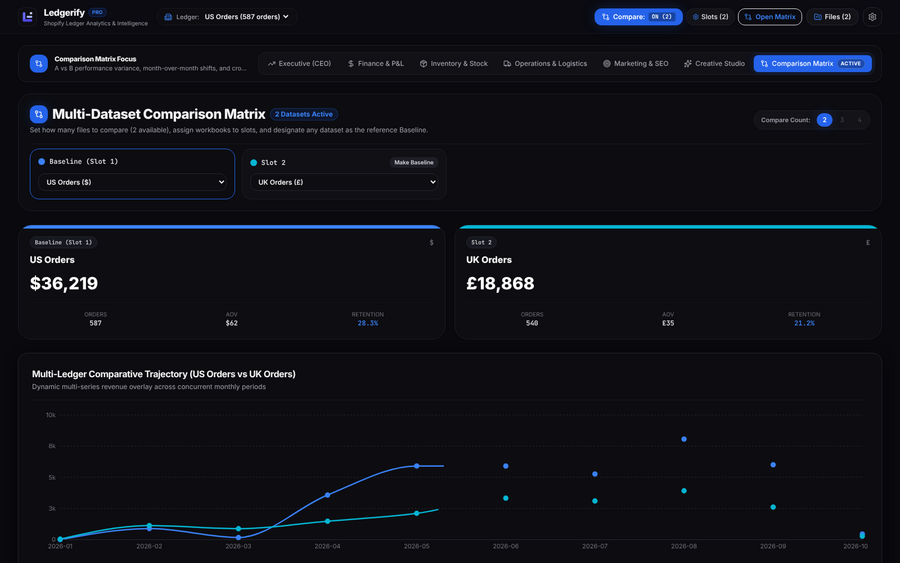Switch to the Creative Studio tab
Screen dimensions: 900x563
pos(714,64)
